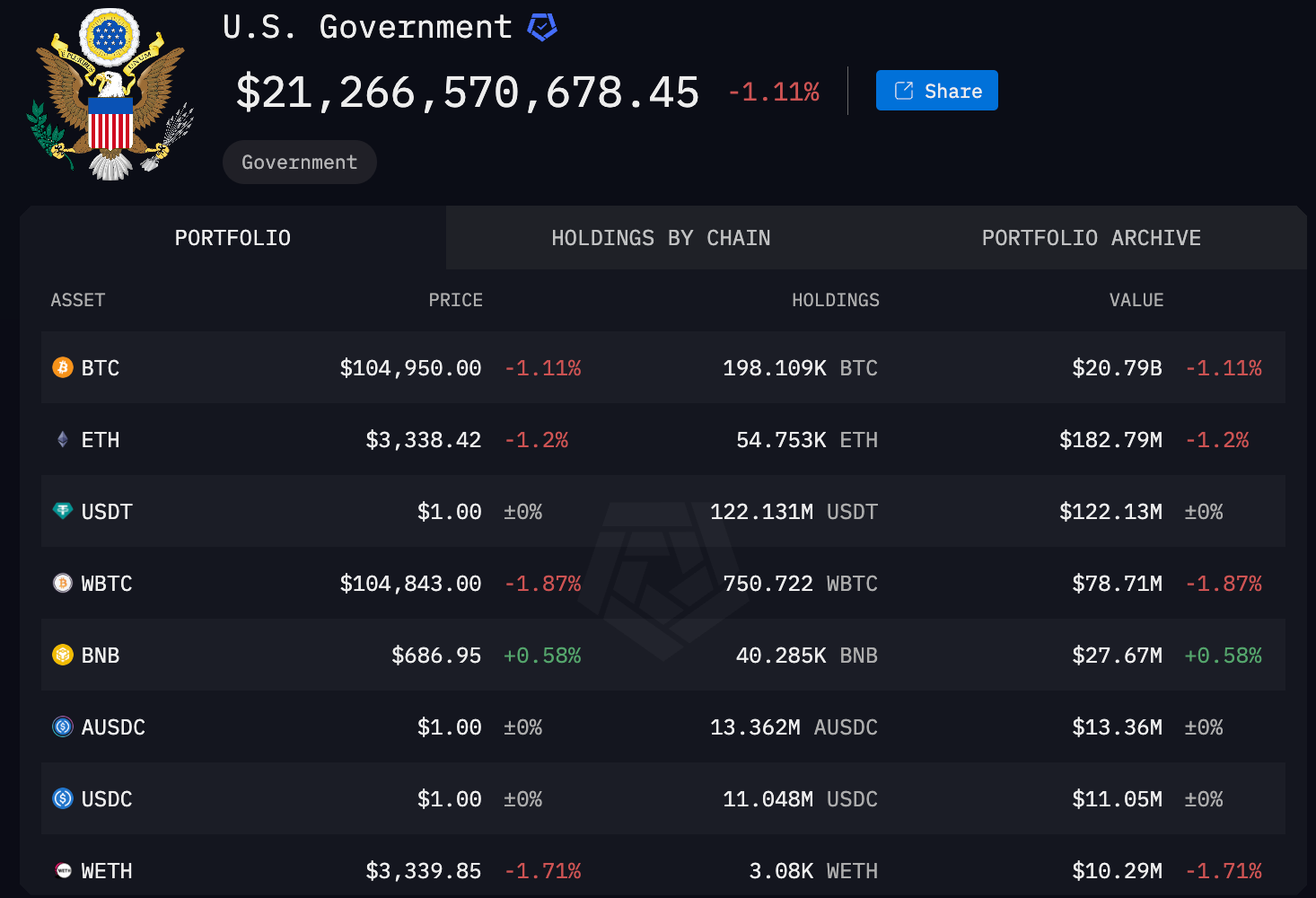This screenshot has width=1316, height=898.
Task: Open the ETH asset link
Action: [x=101, y=440]
